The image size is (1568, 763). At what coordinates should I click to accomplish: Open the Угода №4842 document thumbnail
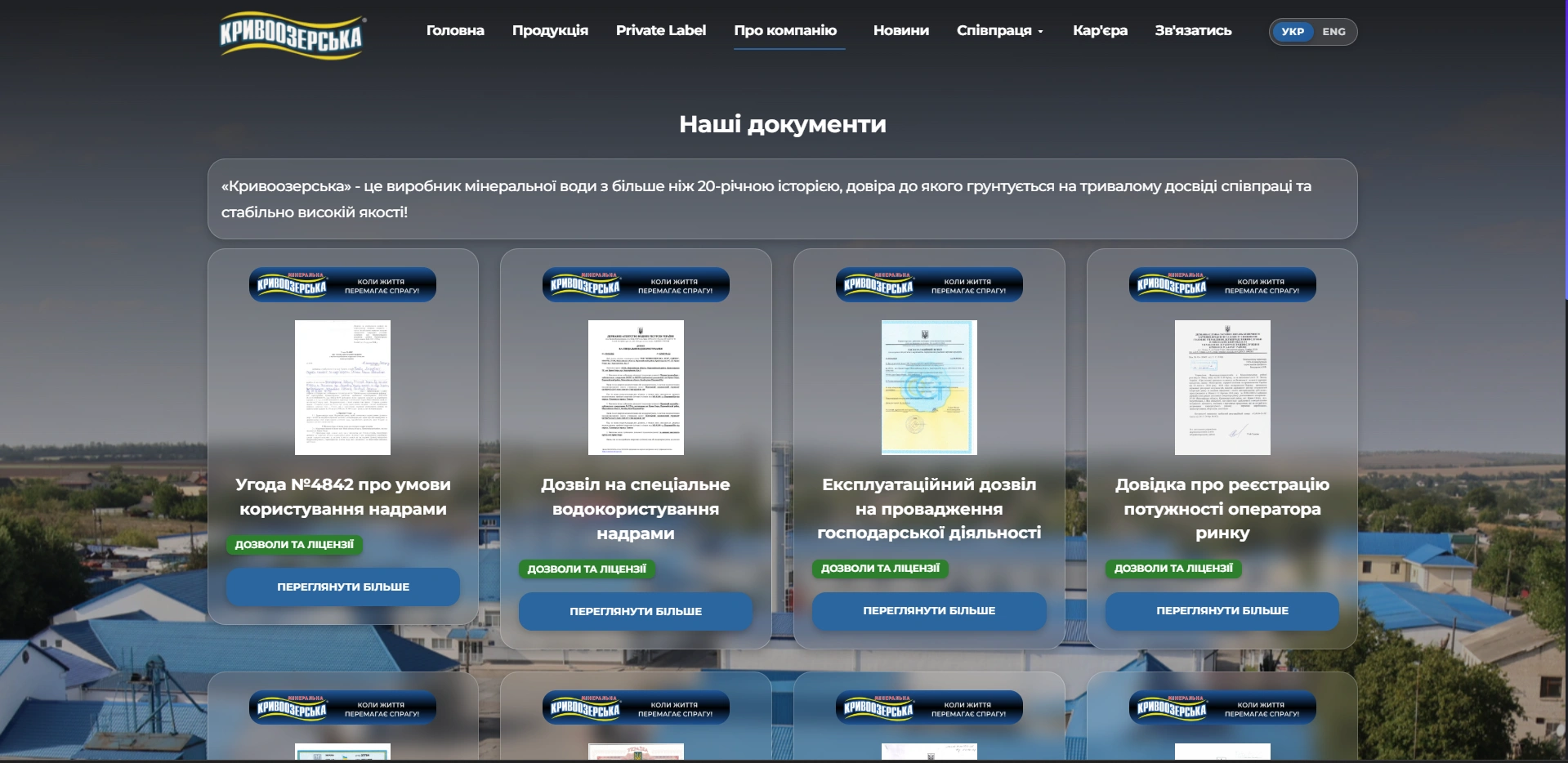342,387
